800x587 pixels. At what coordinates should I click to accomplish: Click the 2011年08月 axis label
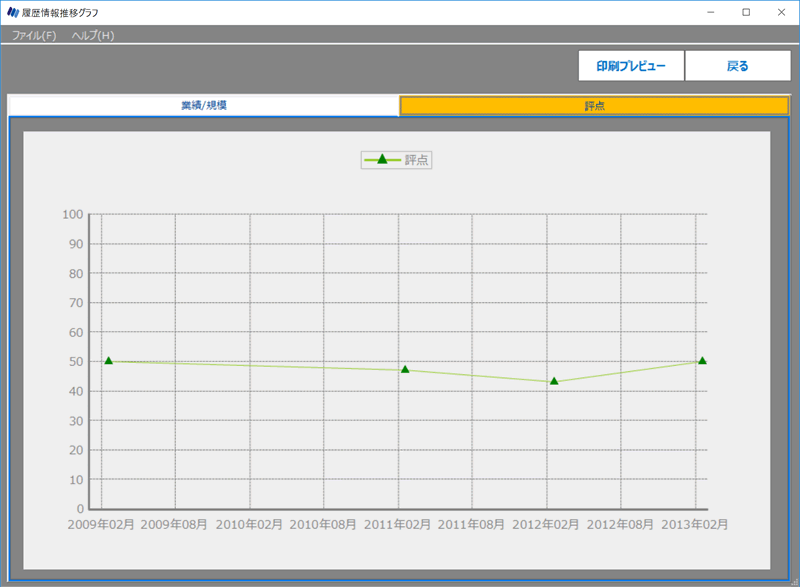pos(471,524)
